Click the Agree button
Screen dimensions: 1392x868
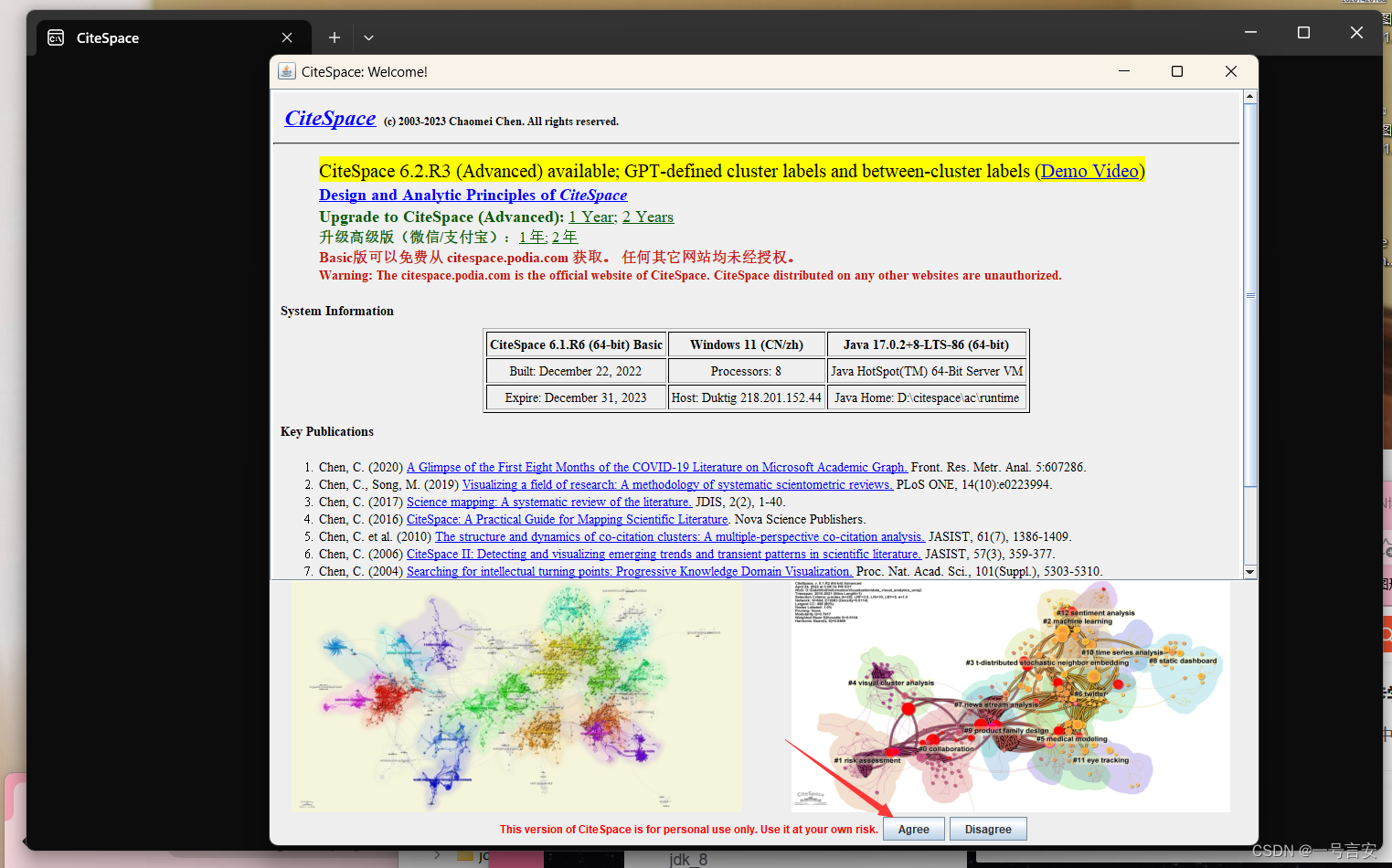point(913,829)
